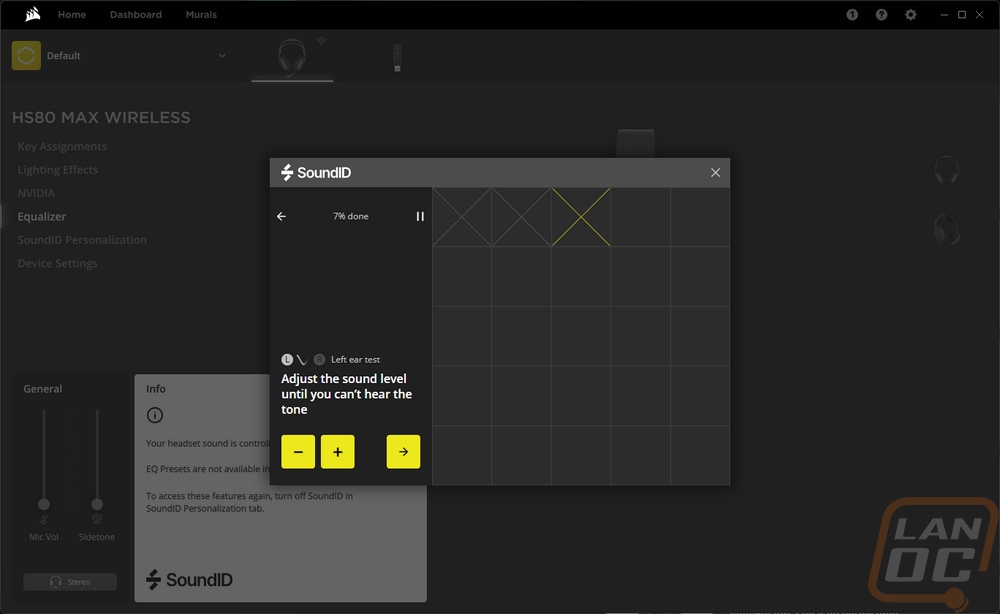The height and width of the screenshot is (614, 1000).
Task: Select the Equalizer section
Action: pos(41,217)
